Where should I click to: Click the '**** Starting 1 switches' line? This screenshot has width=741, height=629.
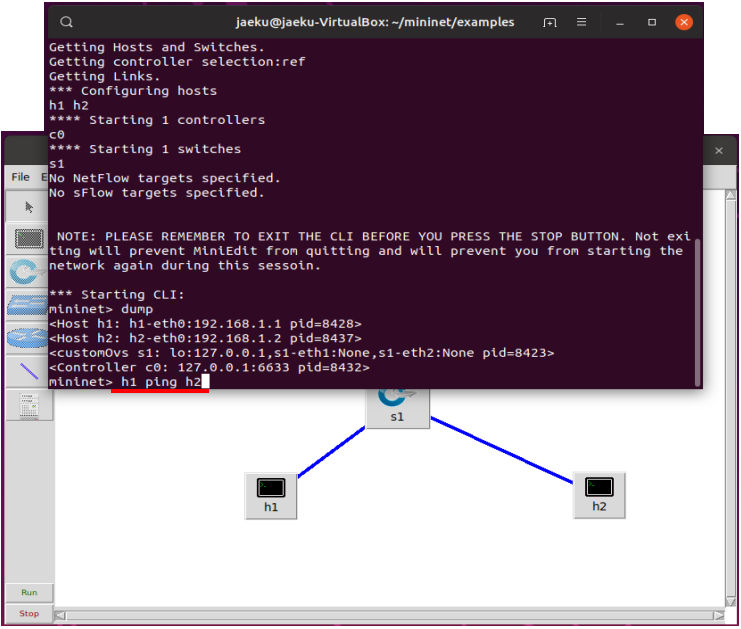tap(145, 149)
